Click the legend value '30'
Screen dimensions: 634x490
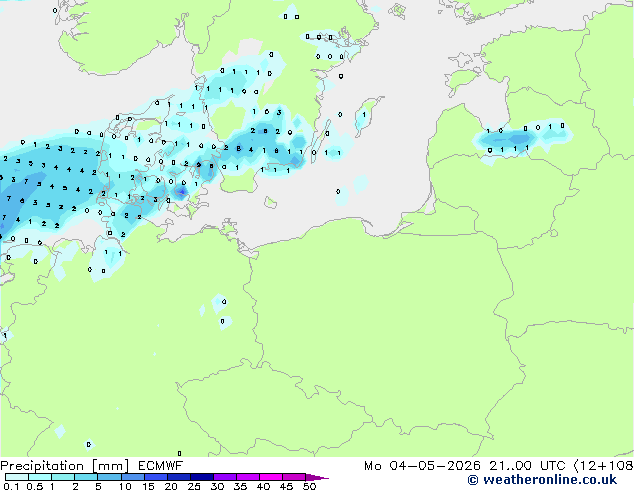pos(218,486)
